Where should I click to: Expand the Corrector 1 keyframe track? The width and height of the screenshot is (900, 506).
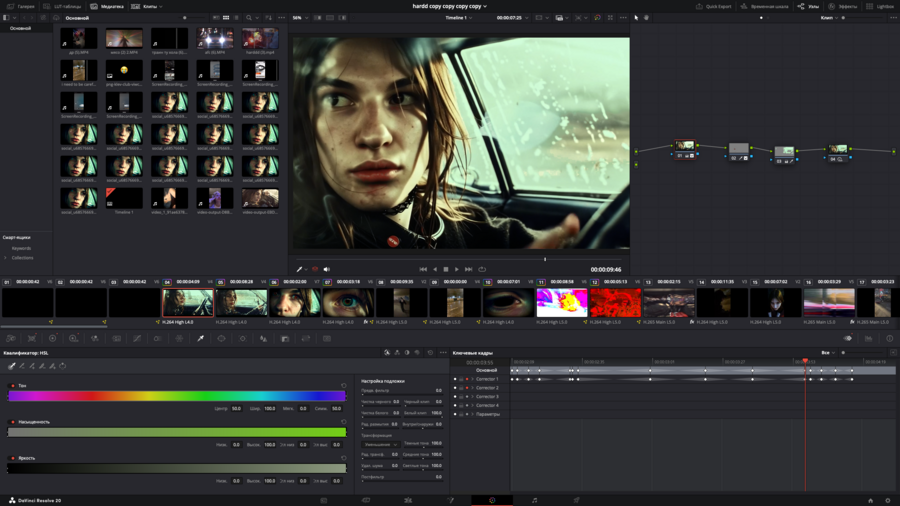tap(472, 379)
